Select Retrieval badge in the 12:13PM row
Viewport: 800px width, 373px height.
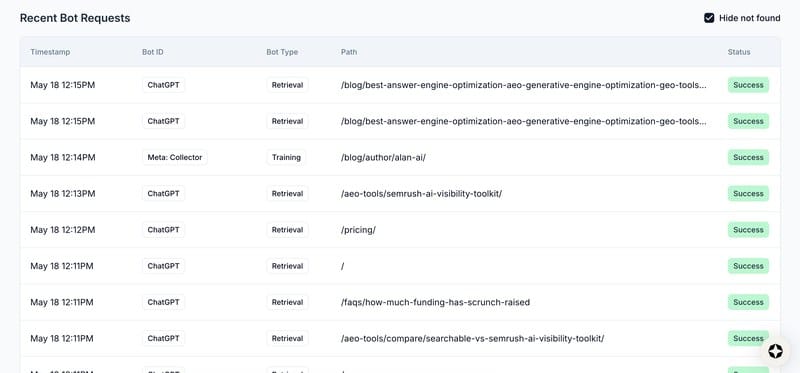287,194
